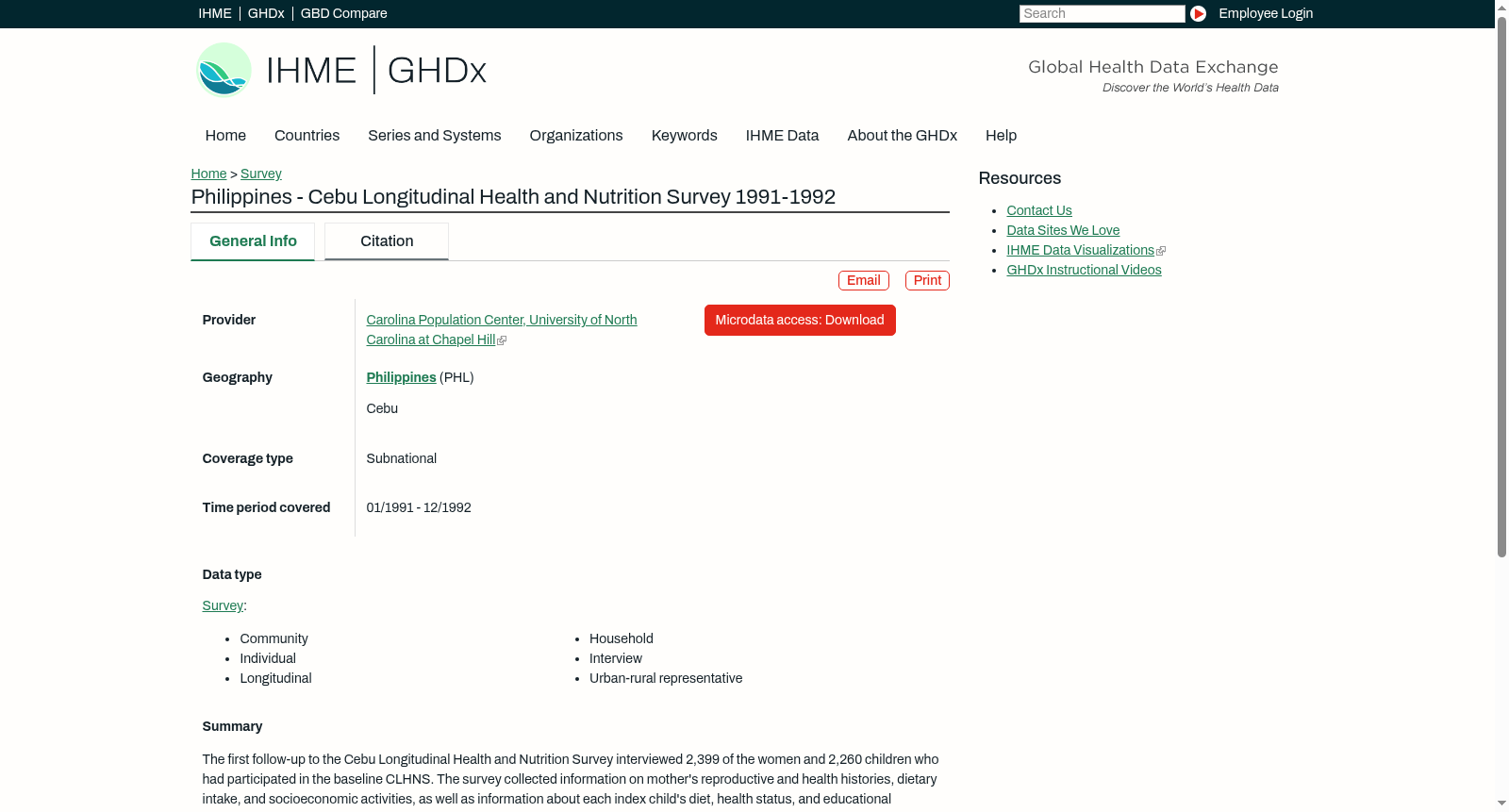
Task: Click the page vertical scrollbar thumb
Action: [x=1501, y=287]
